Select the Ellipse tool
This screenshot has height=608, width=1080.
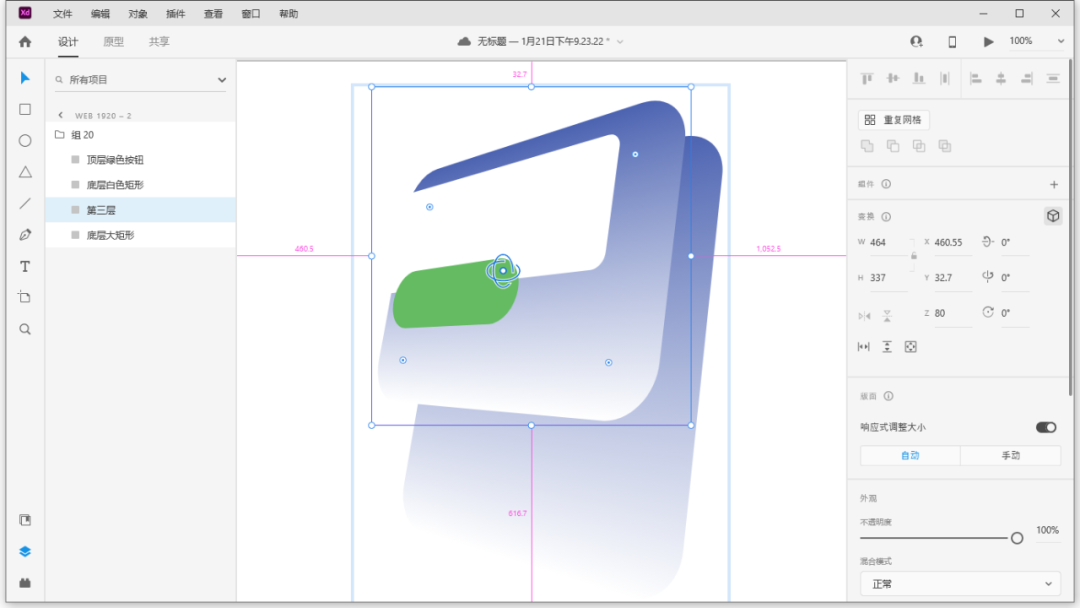point(25,141)
